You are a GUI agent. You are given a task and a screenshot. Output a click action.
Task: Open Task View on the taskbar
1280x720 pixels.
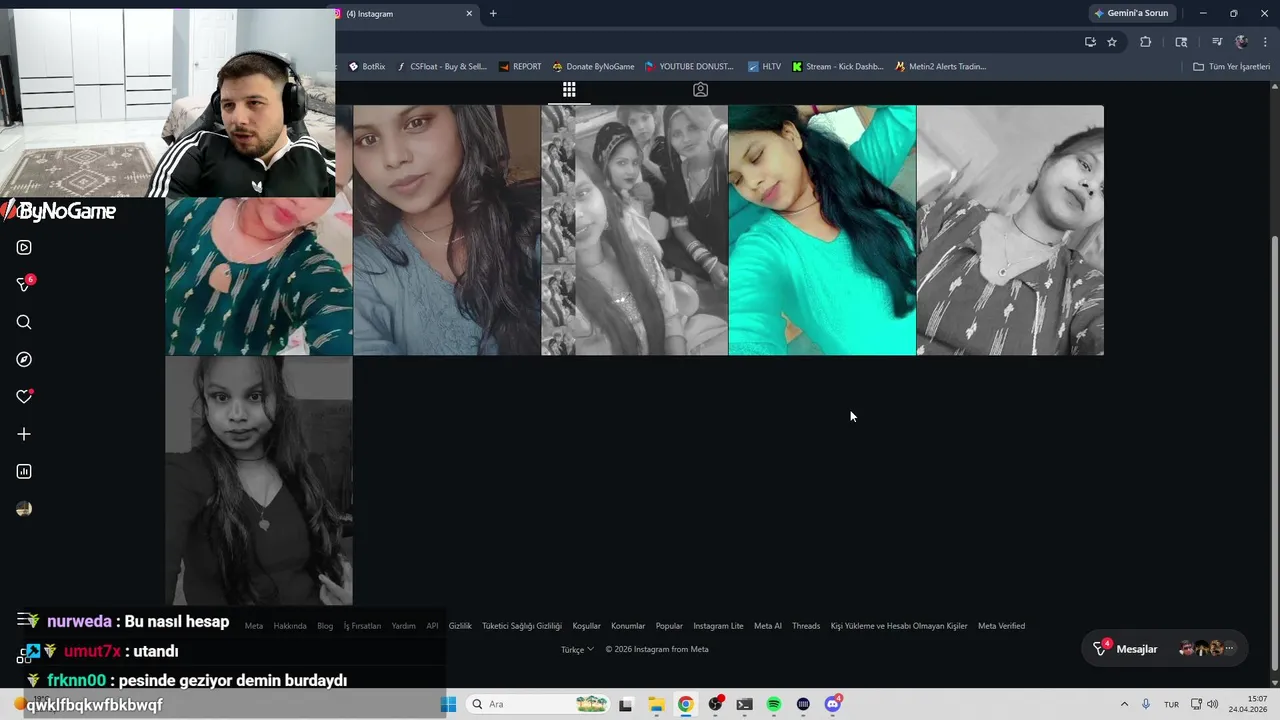(626, 704)
